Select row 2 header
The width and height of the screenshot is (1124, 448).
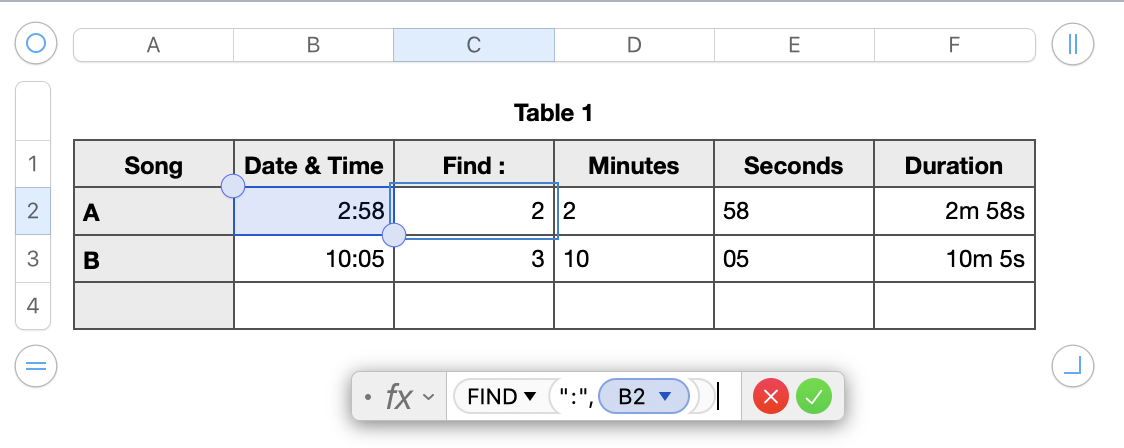click(x=33, y=211)
